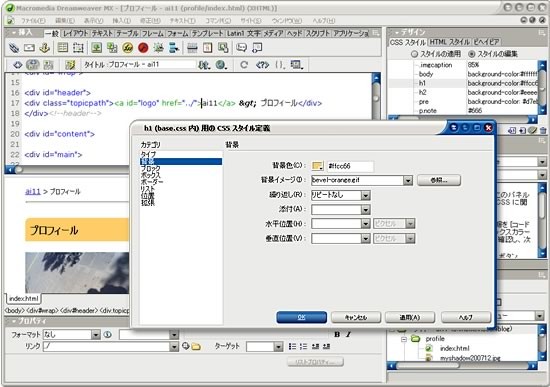The width and height of the screenshot is (550, 387).
Task: Select the ボックス category in the list
Action: (x=151, y=175)
